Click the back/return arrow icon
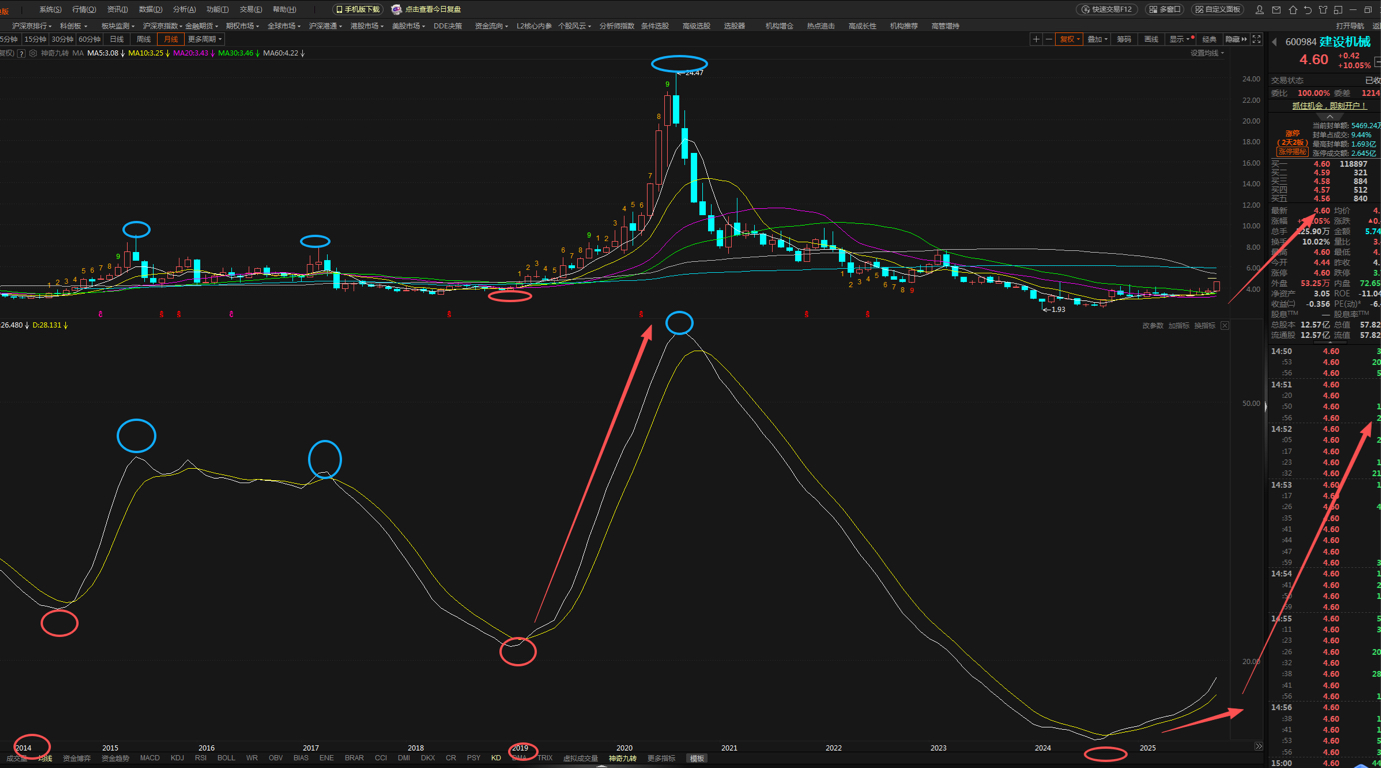 1308,10
